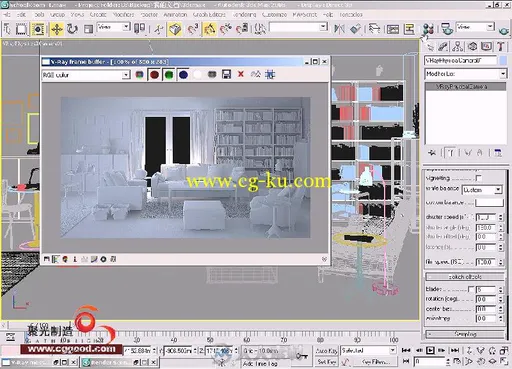512x369 pixels.
Task: Click the blue channel button in V-Ray frame buffer
Action: [x=183, y=75]
